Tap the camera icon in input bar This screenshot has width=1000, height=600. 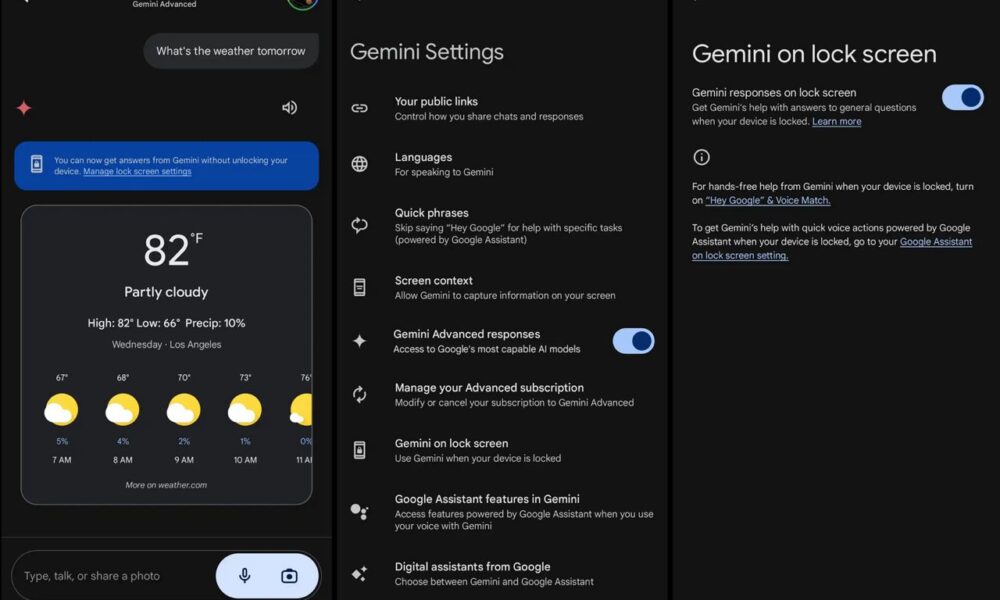point(289,576)
